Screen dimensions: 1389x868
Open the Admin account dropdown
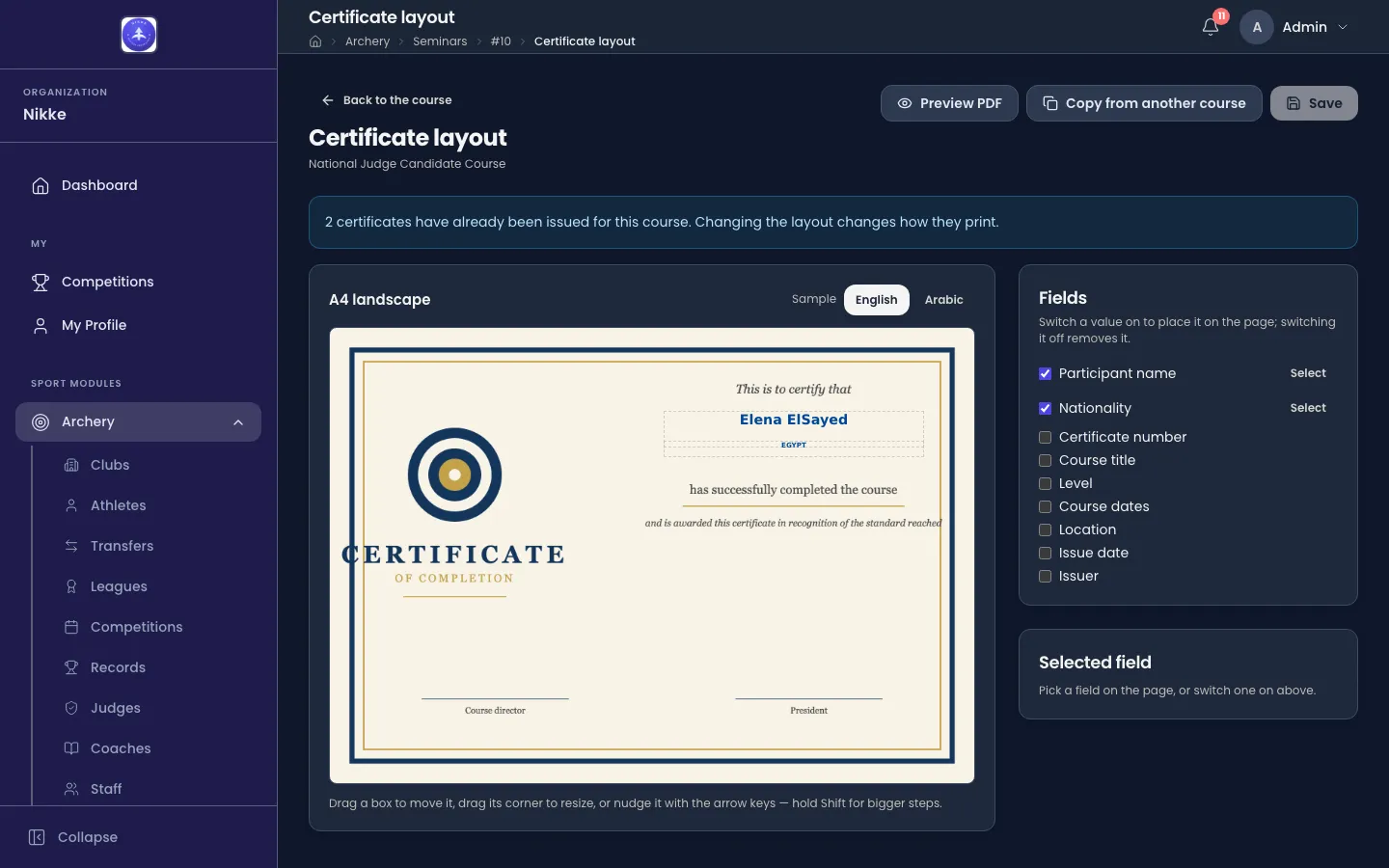pos(1295,27)
